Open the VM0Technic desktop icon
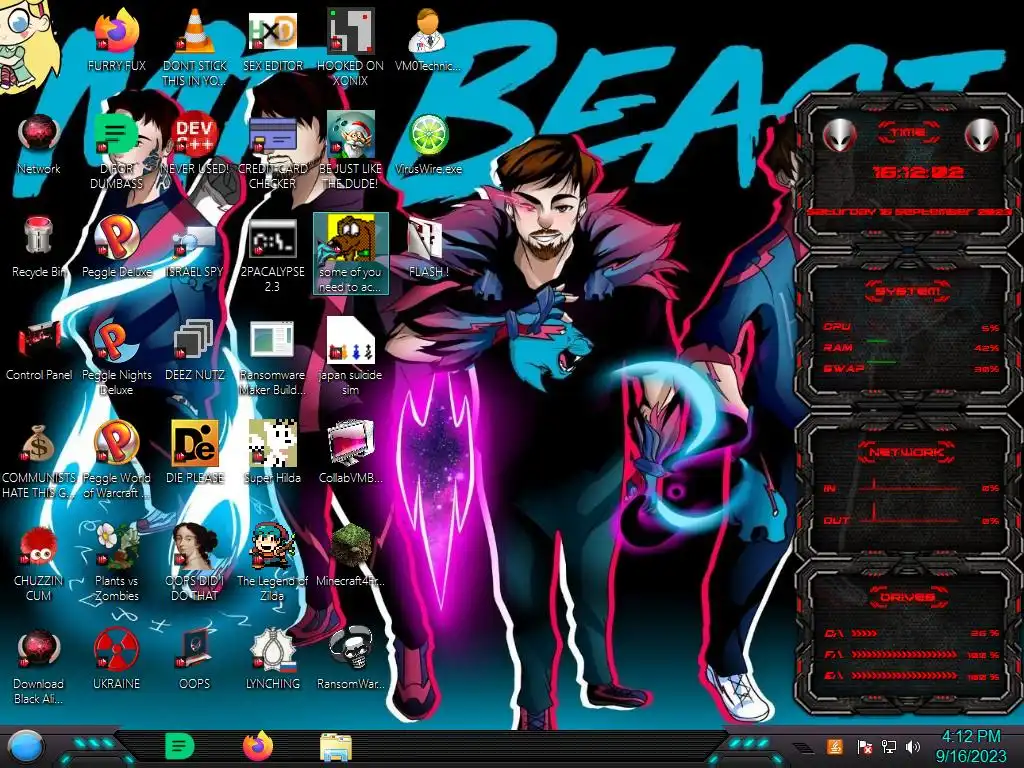This screenshot has width=1024, height=768. [x=428, y=40]
